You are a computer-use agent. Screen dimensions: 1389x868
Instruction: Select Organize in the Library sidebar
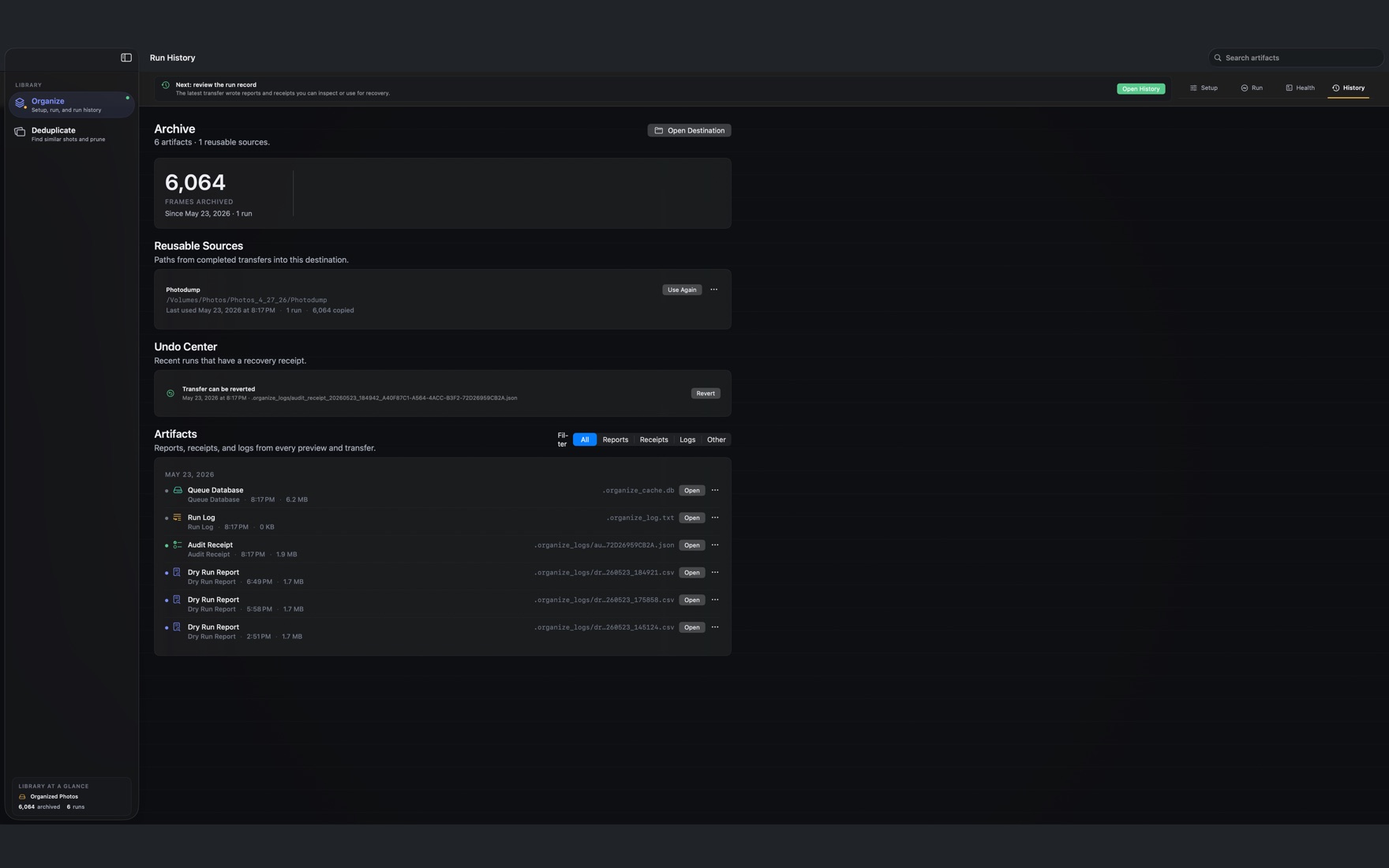pyautogui.click(x=72, y=105)
